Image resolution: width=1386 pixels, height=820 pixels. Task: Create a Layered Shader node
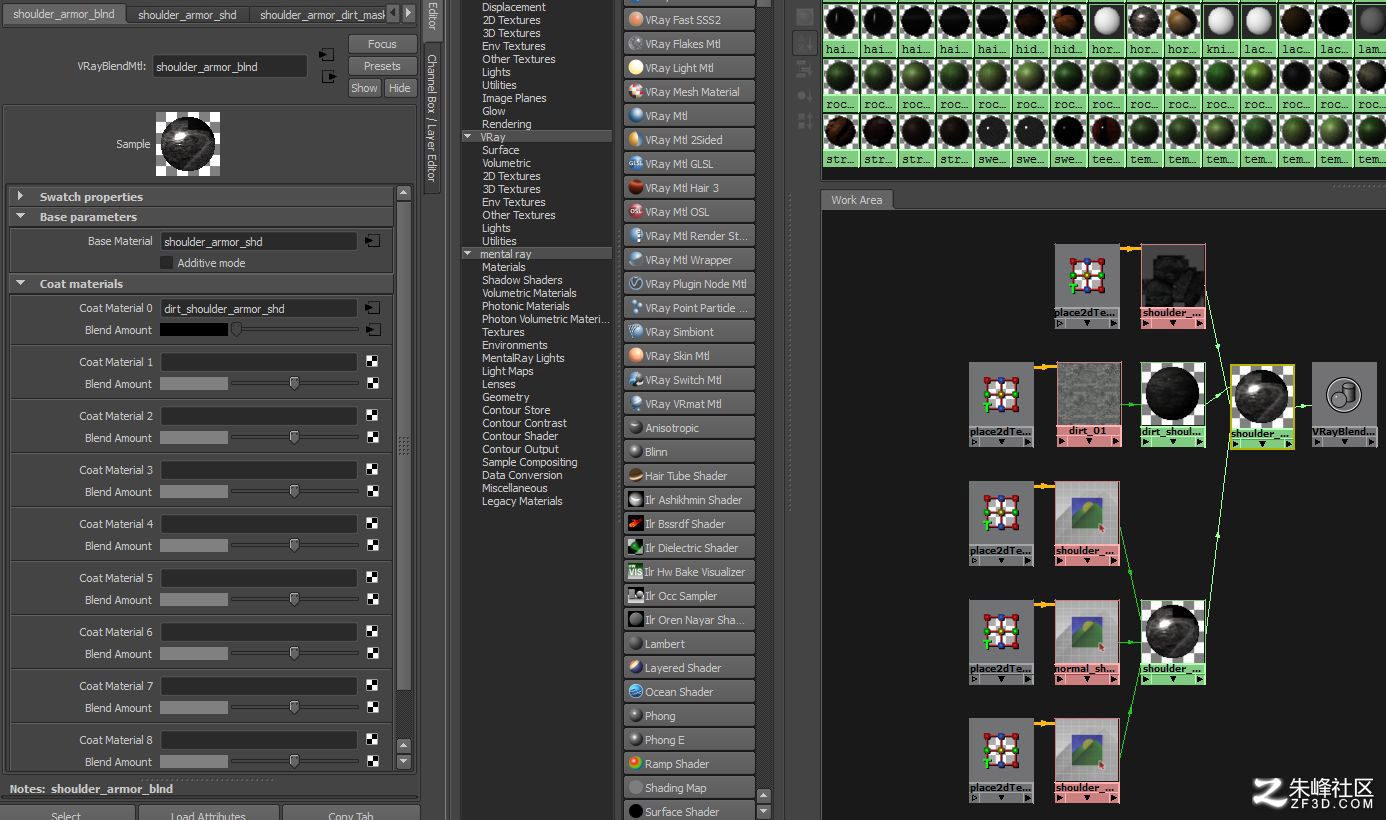[x=689, y=668]
